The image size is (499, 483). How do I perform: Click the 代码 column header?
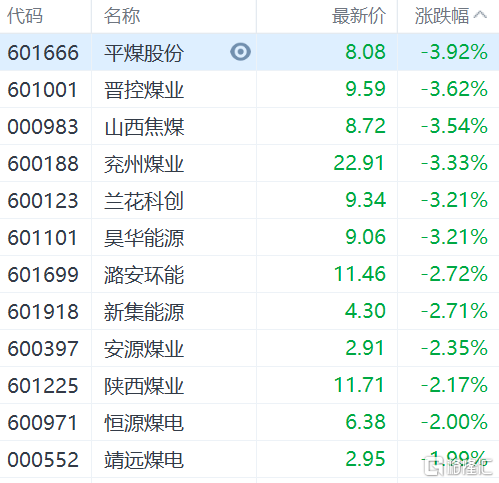(25, 16)
